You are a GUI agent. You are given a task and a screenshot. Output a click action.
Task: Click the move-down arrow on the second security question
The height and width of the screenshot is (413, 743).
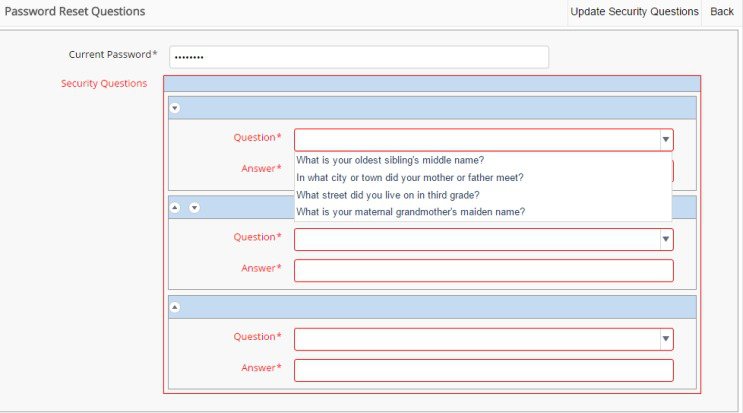[194, 208]
